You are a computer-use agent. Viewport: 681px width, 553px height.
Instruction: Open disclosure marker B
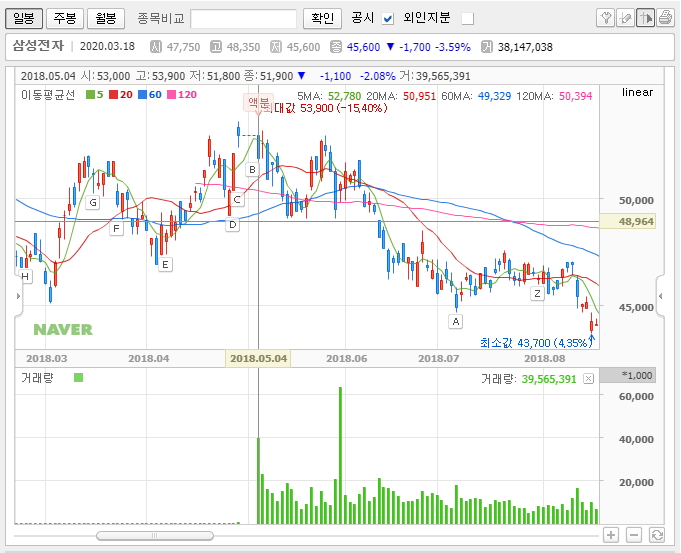tap(252, 169)
